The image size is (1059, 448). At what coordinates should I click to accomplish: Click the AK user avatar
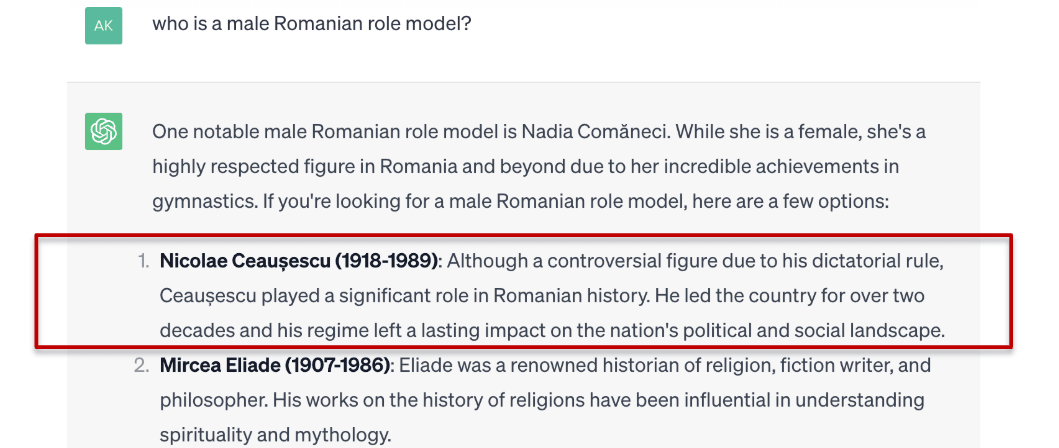(103, 26)
